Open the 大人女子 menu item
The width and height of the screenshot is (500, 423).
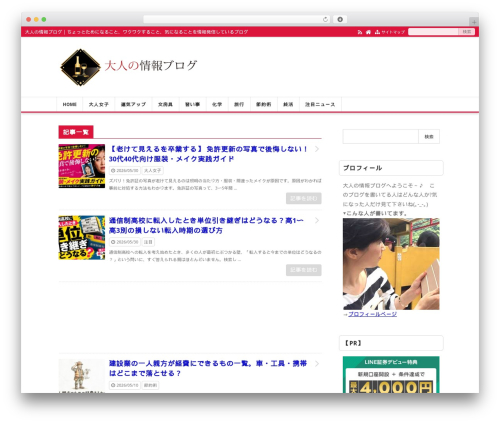coord(99,104)
